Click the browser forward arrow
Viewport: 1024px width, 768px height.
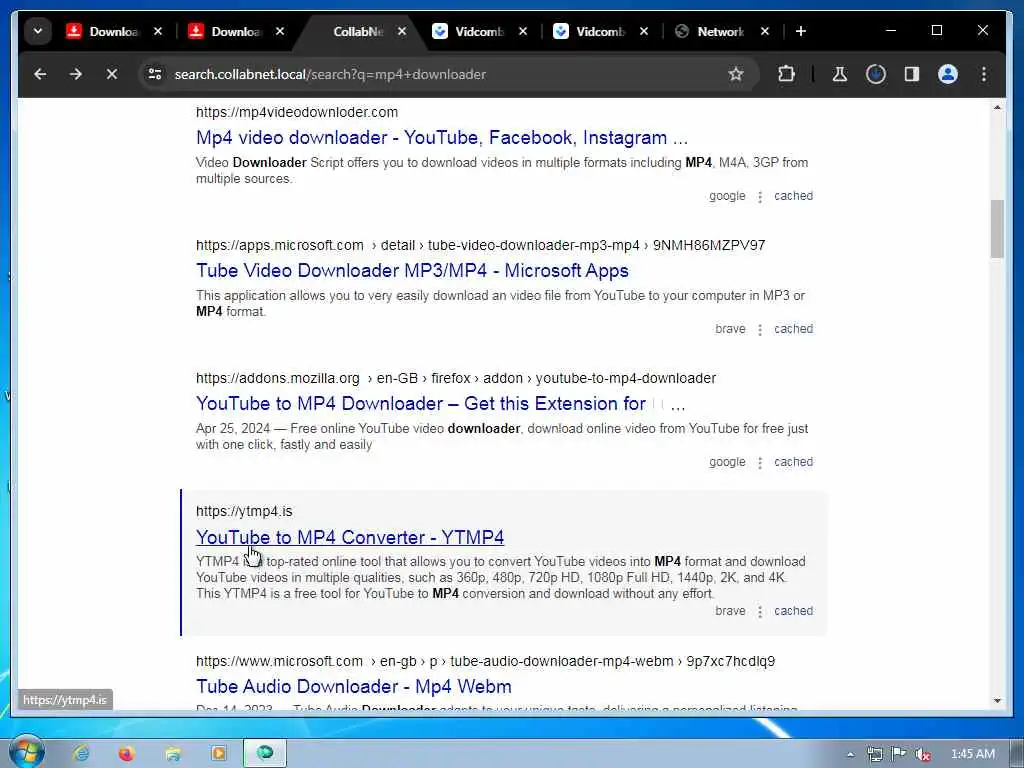pos(76,74)
